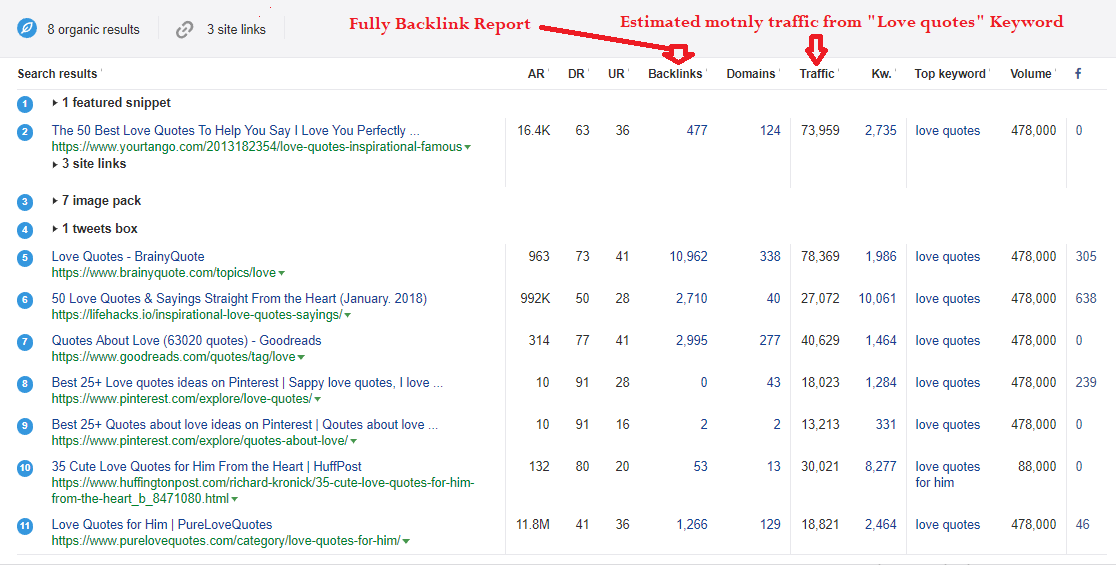Open the Love Quotes - BrainyQuote result
Image resolution: width=1116 pixels, height=565 pixels.
pos(128,257)
